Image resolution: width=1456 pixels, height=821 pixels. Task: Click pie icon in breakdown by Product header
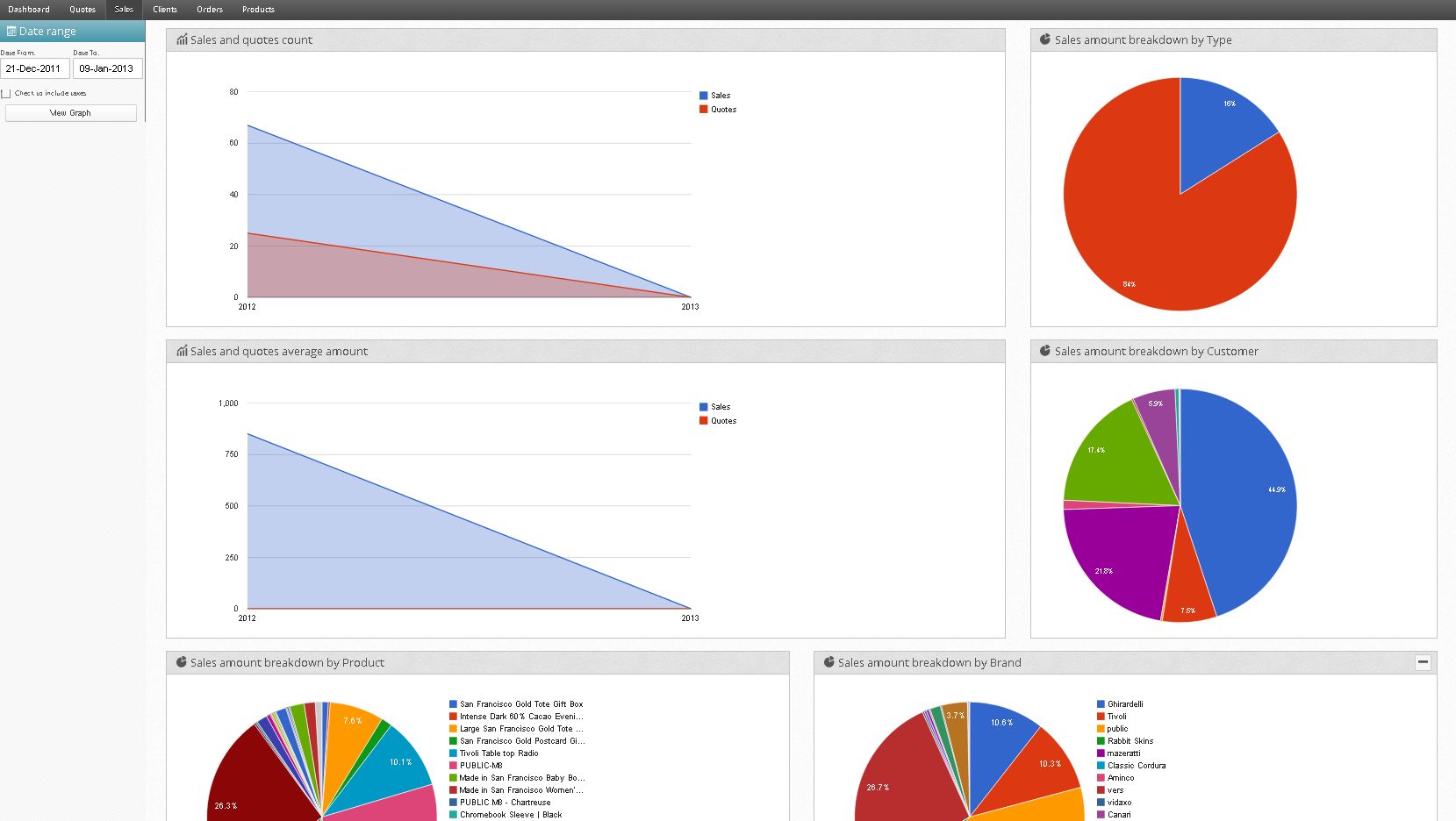181,662
